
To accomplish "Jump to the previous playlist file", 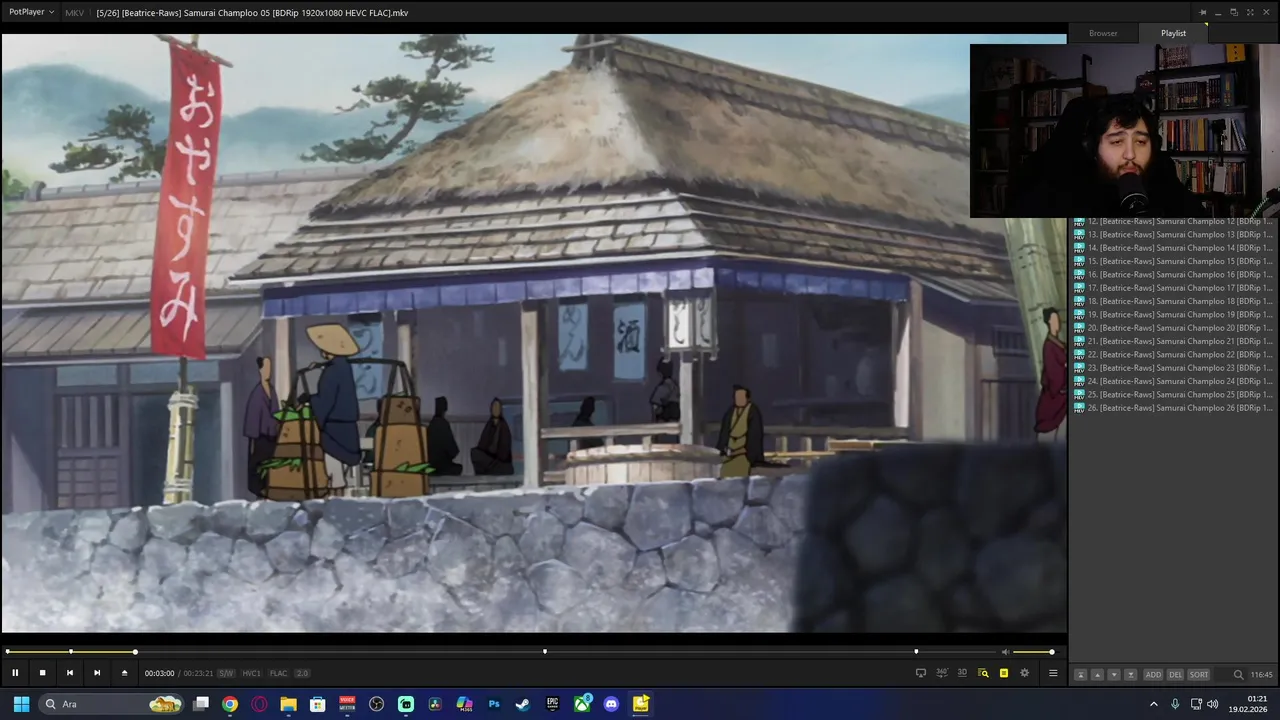I will [69, 673].
